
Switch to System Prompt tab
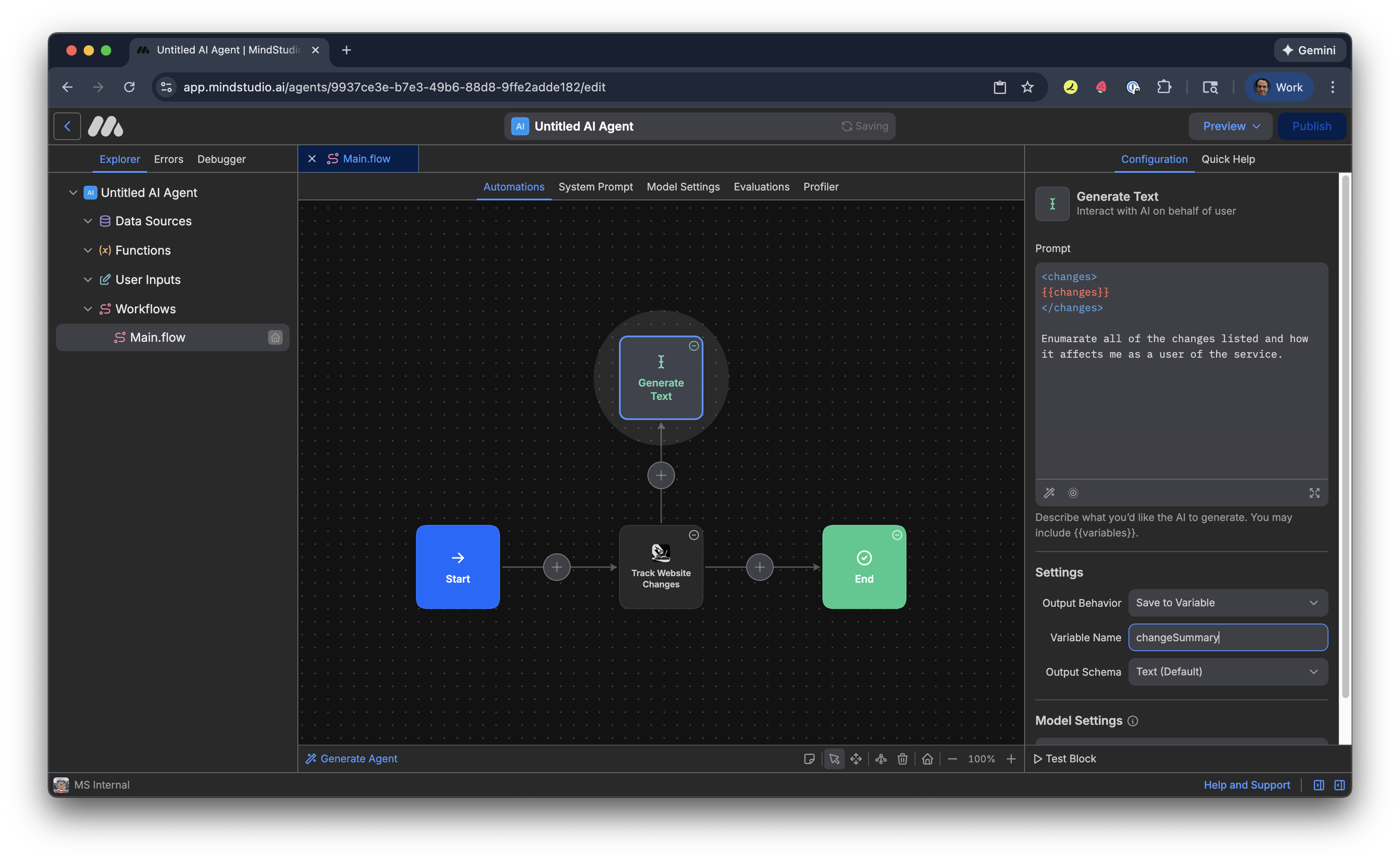[595, 187]
